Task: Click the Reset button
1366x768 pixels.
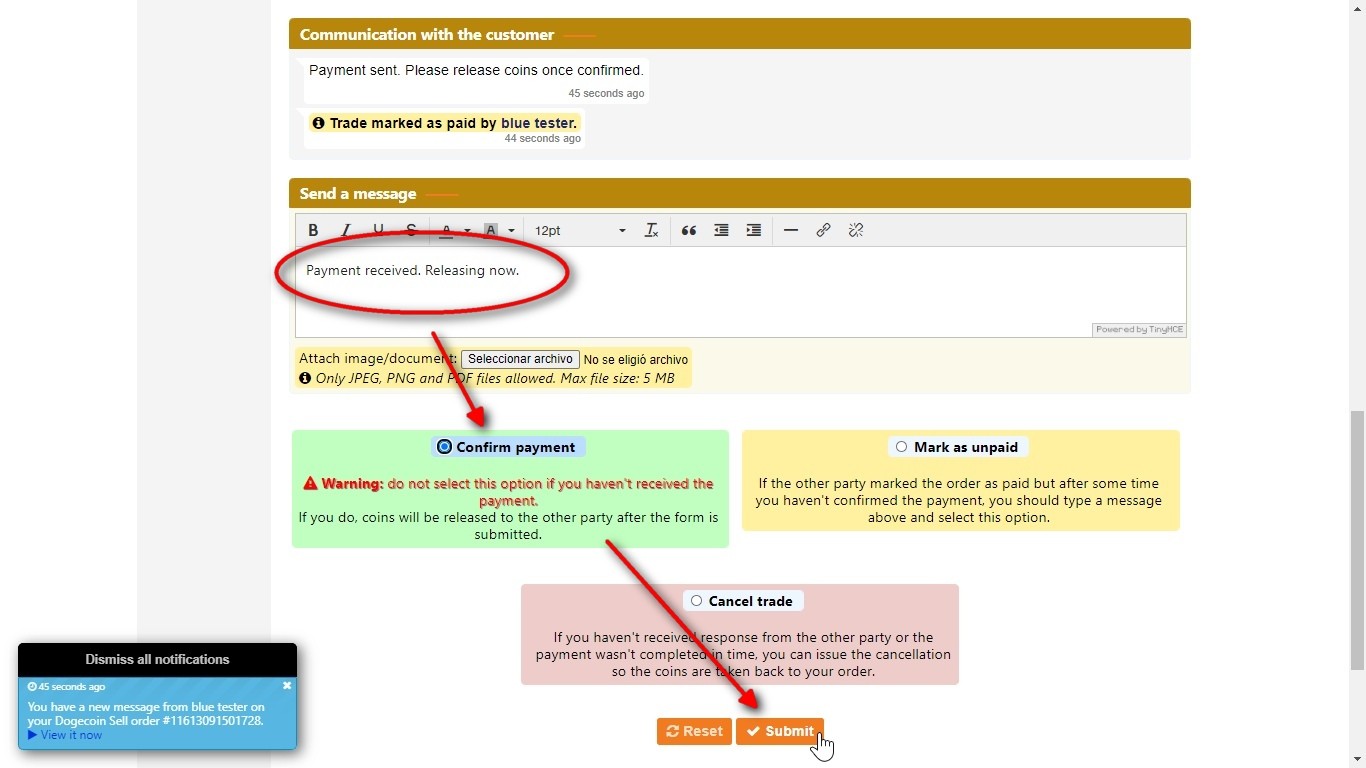Action: pyautogui.click(x=694, y=731)
